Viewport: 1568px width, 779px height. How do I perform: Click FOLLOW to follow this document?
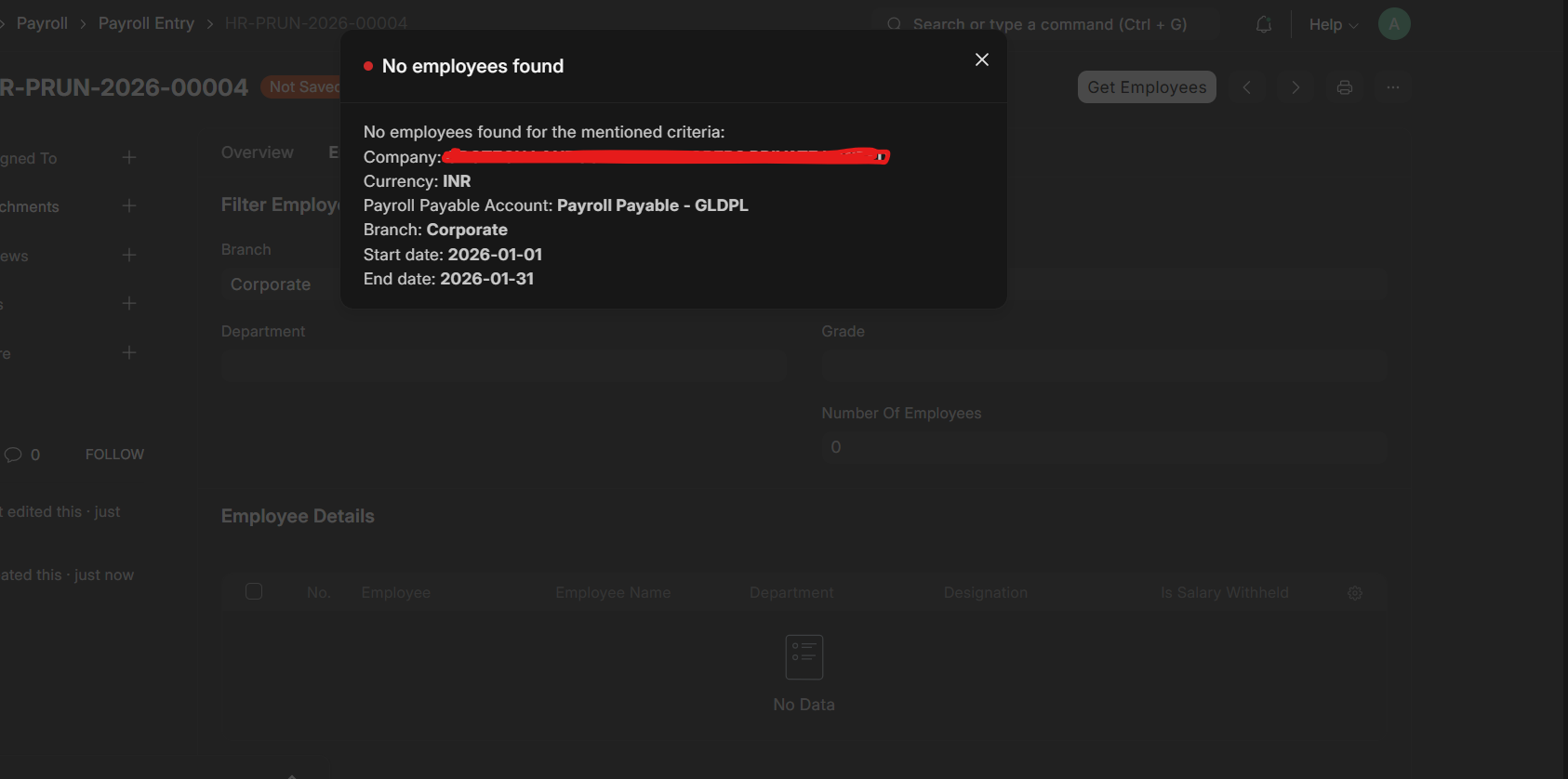pyautogui.click(x=114, y=455)
